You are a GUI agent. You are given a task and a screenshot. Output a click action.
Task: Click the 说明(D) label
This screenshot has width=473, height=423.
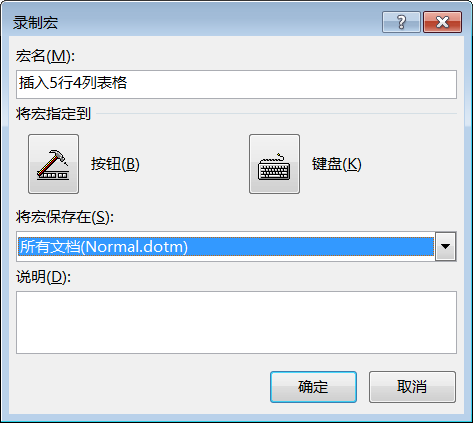pyautogui.click(x=44, y=277)
